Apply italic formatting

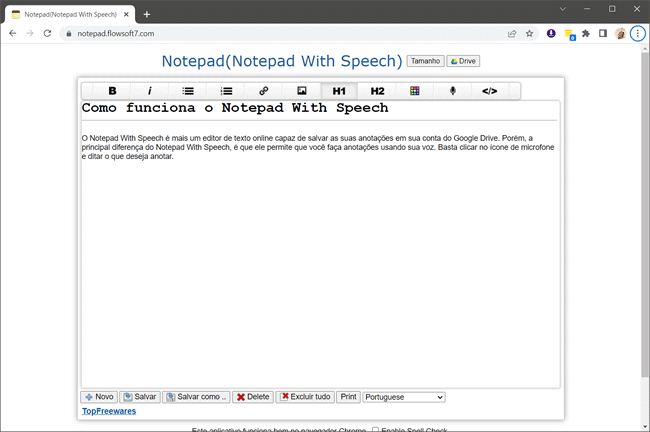point(150,91)
